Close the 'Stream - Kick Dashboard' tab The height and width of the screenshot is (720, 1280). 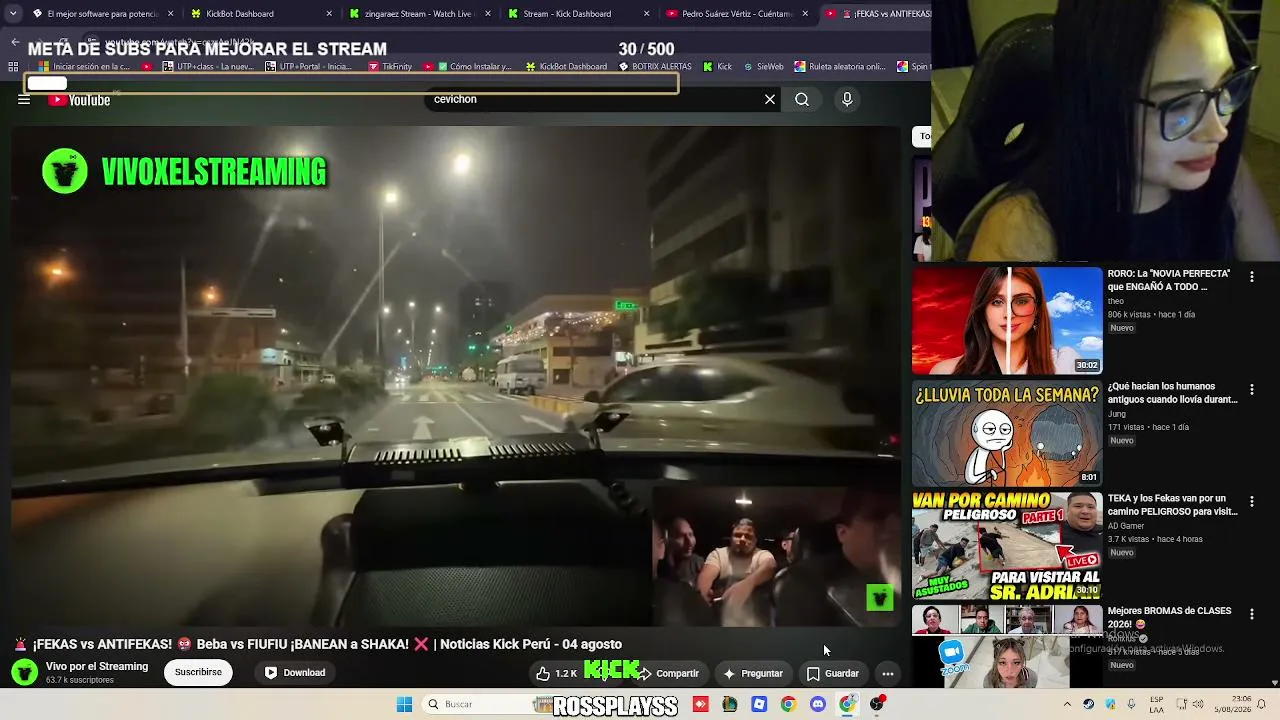pos(646,14)
